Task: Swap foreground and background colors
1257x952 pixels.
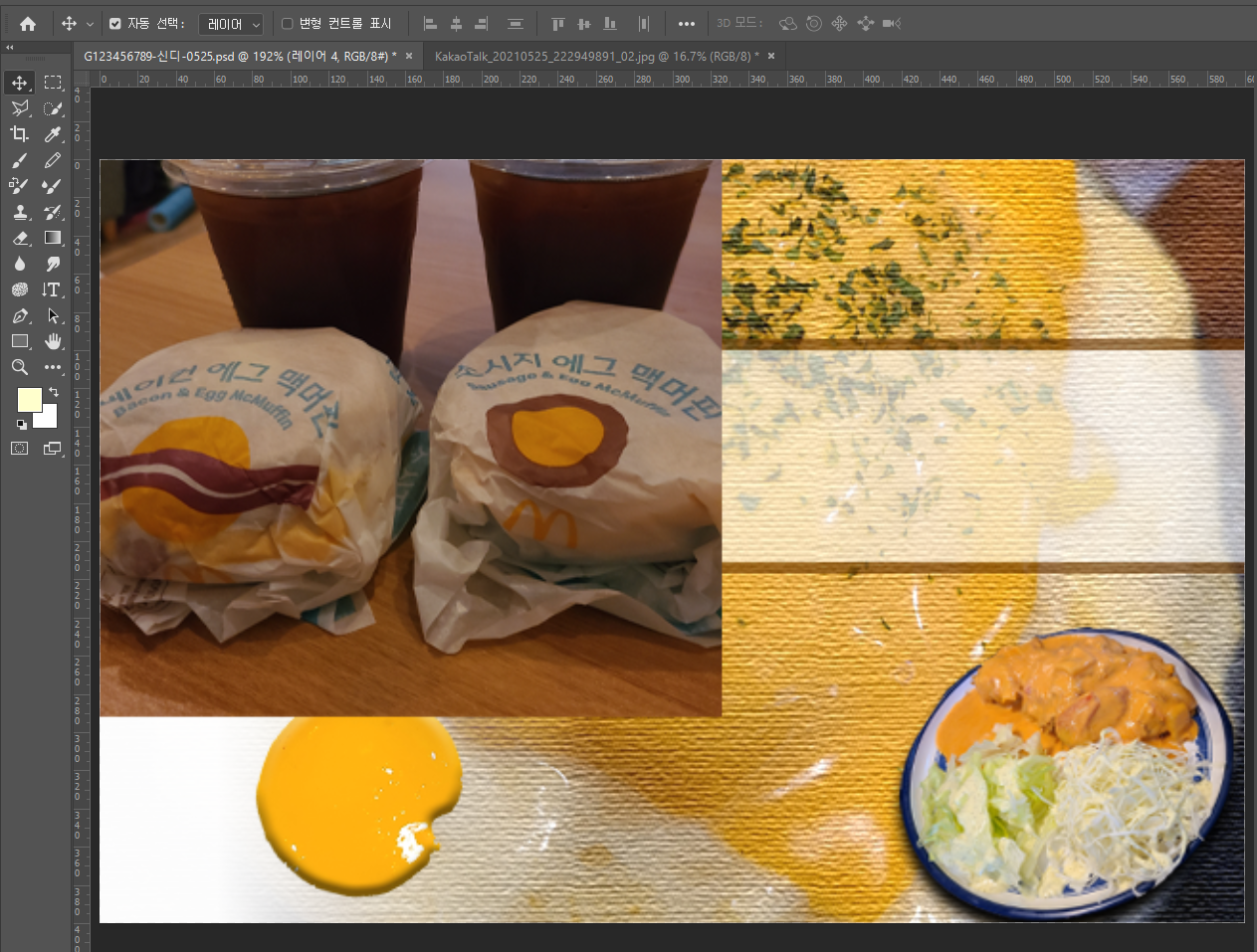Action: point(54,392)
